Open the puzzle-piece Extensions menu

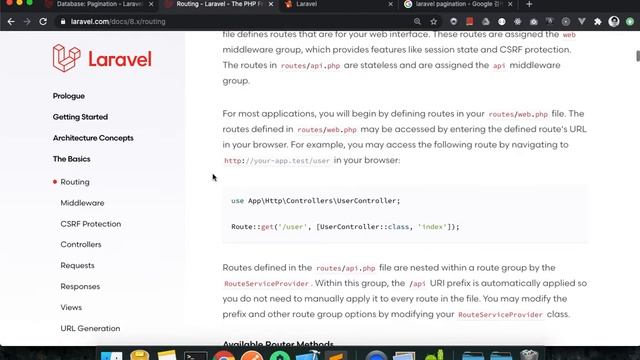pyautogui.click(x=598, y=22)
